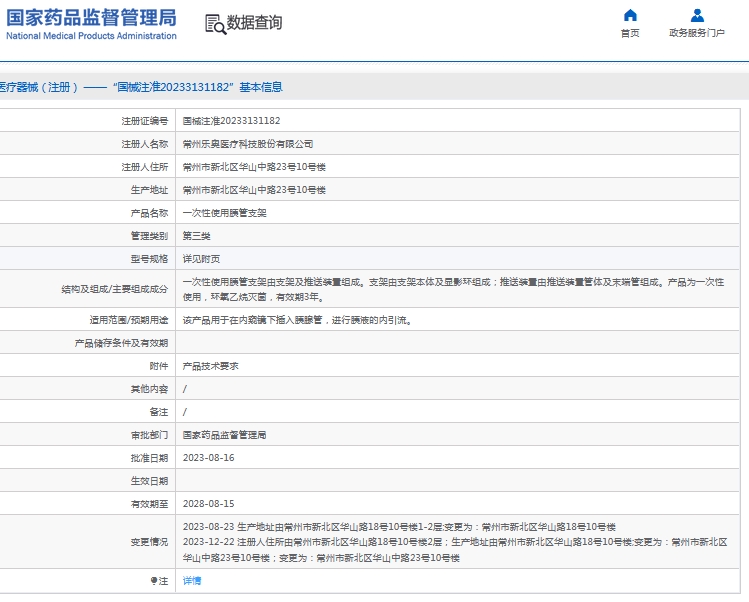
Task: Select registrant name 常州乐奥医疗科技股份有限公司
Action: [248, 144]
